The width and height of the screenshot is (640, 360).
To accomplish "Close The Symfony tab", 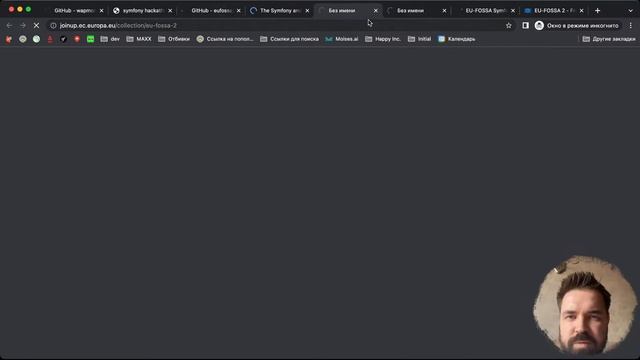I will point(307,11).
